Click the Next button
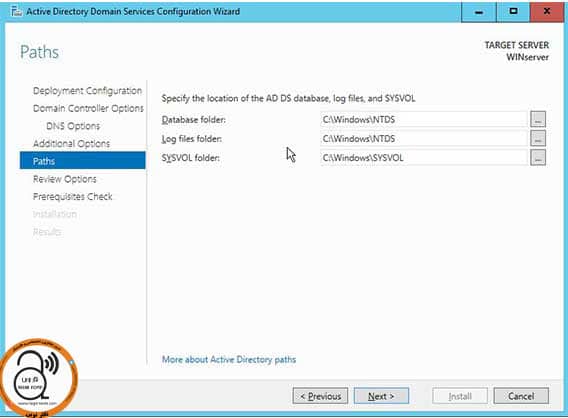 (x=381, y=396)
